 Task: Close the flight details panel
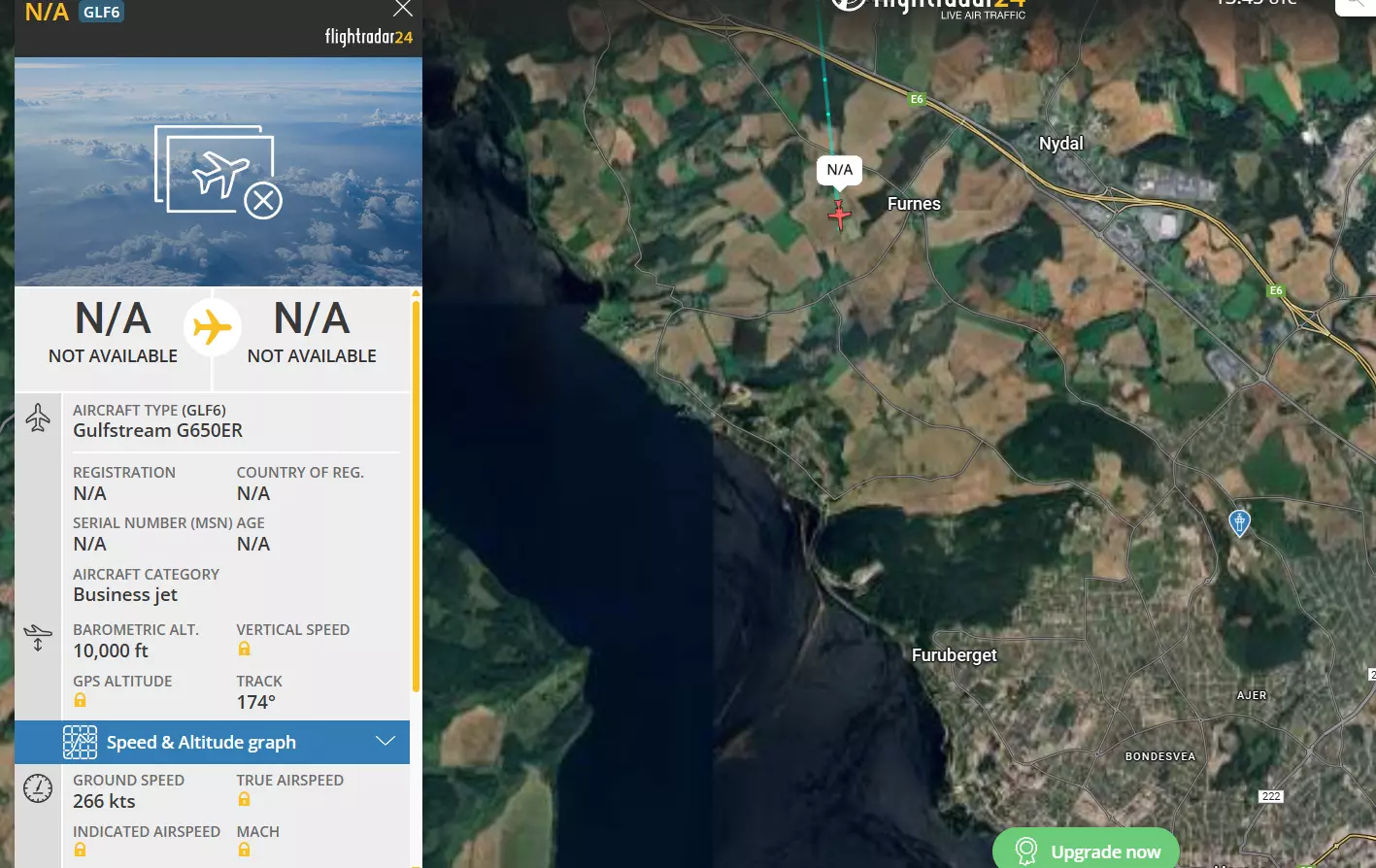click(x=403, y=9)
